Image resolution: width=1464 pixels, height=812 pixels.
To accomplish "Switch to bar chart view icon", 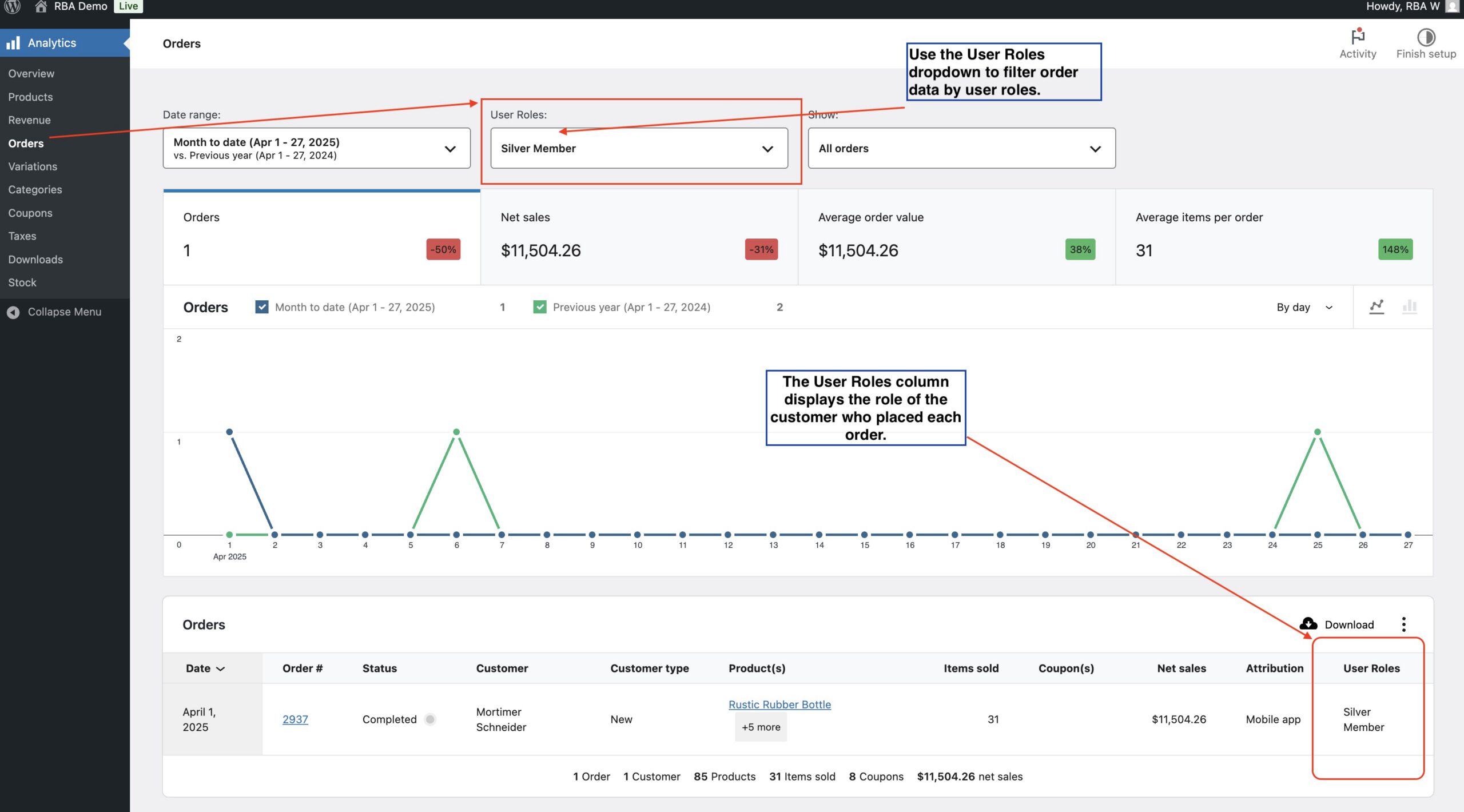I will [x=1409, y=307].
